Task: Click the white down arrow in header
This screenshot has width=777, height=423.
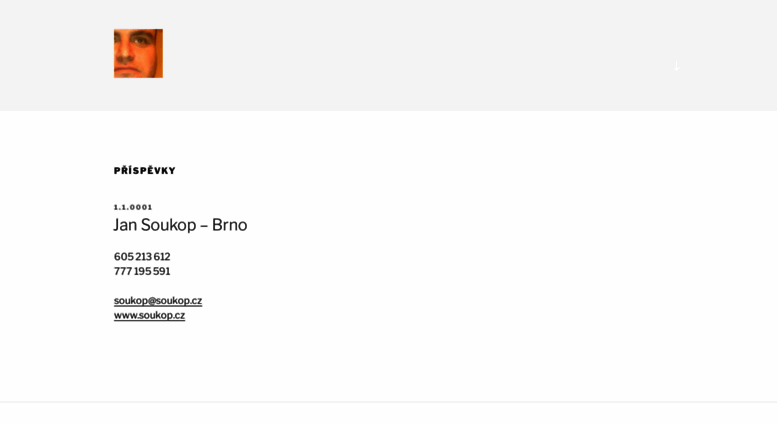Action: 676,66
